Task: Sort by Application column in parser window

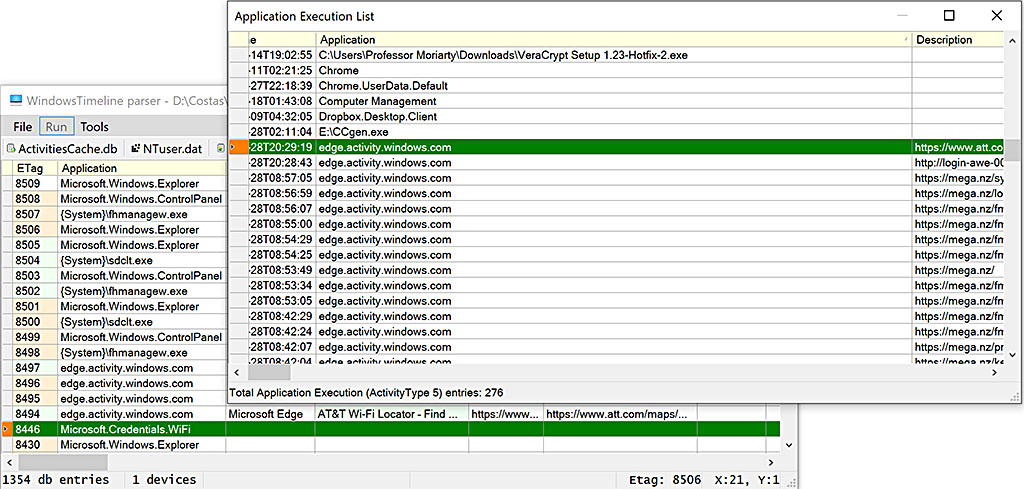Action: (142, 168)
